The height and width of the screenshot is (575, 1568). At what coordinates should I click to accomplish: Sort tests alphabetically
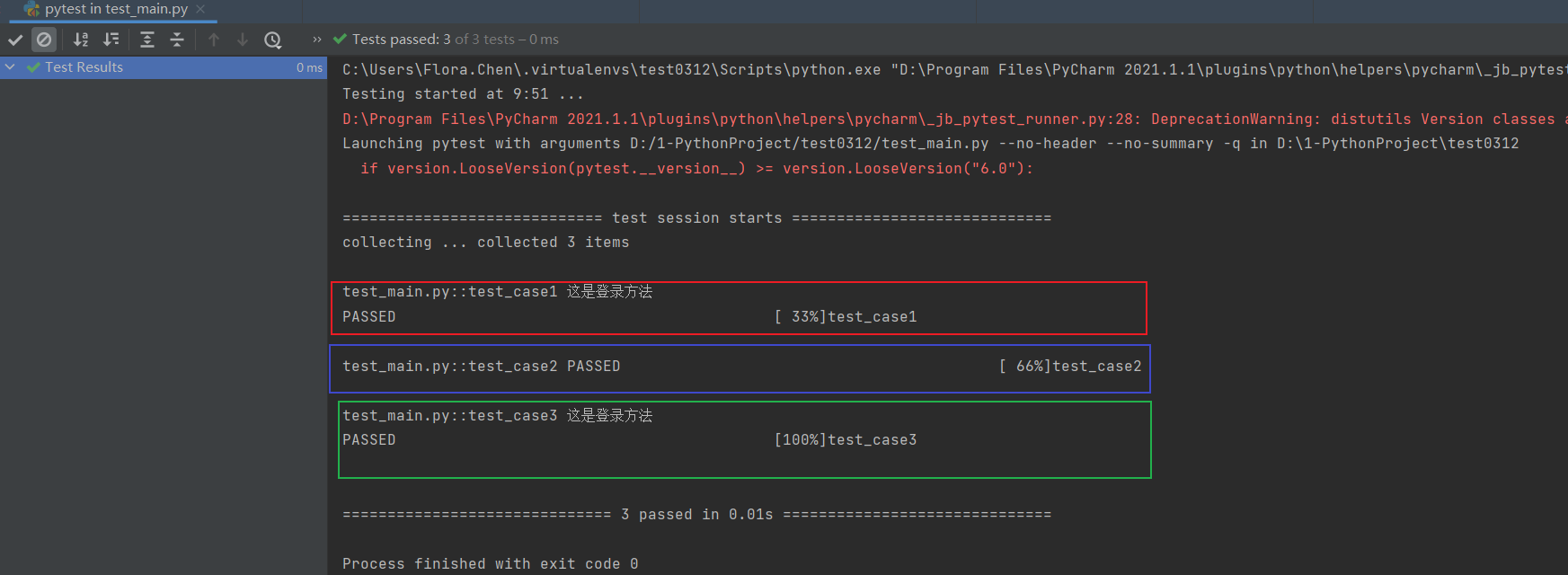[81, 40]
